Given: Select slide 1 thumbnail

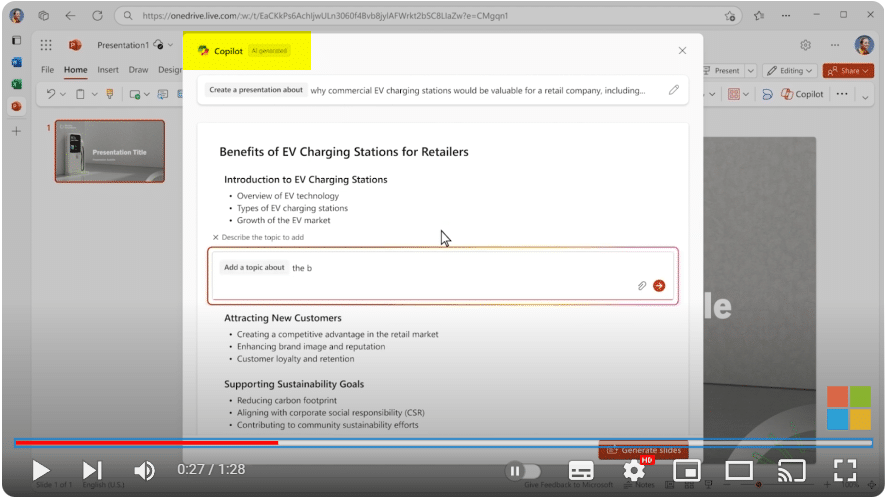Looking at the screenshot, I should pyautogui.click(x=110, y=151).
